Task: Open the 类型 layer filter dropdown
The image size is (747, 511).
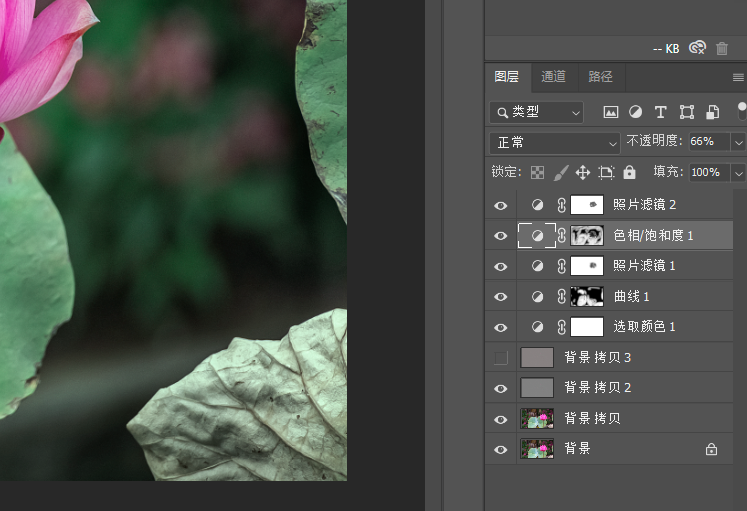Action: tap(536, 112)
